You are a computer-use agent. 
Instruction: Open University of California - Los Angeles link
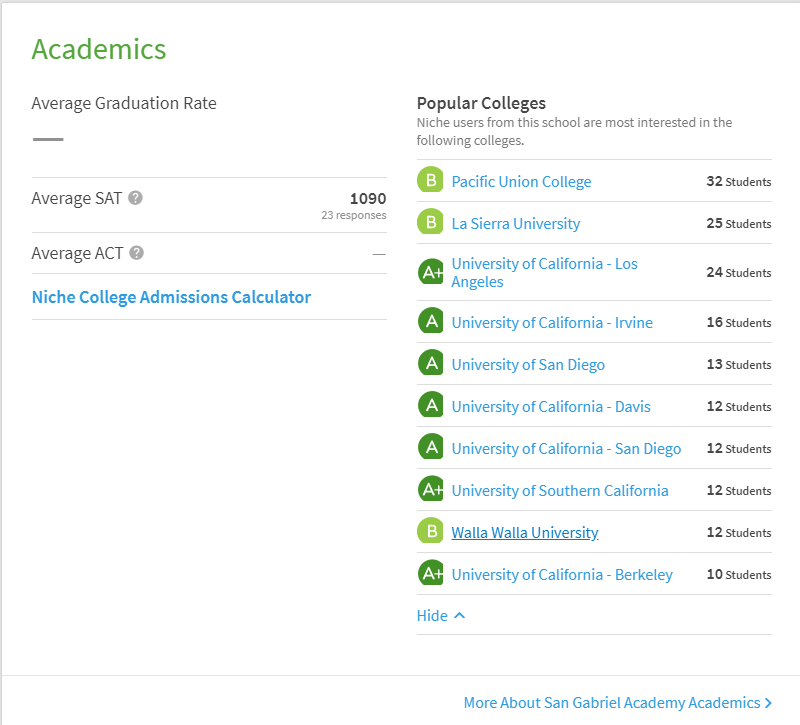[x=544, y=272]
